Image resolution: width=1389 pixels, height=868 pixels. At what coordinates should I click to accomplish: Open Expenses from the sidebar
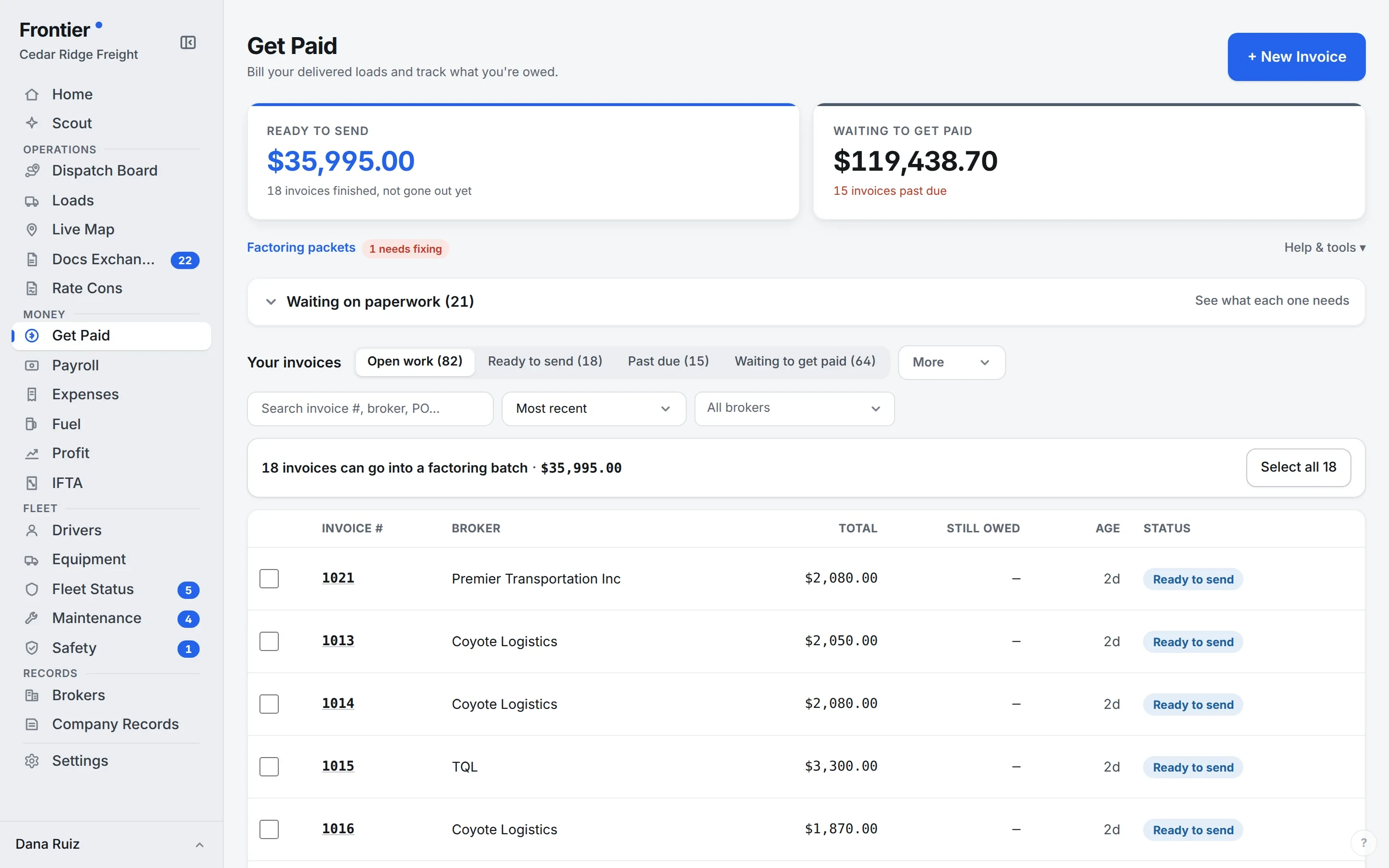point(111,394)
